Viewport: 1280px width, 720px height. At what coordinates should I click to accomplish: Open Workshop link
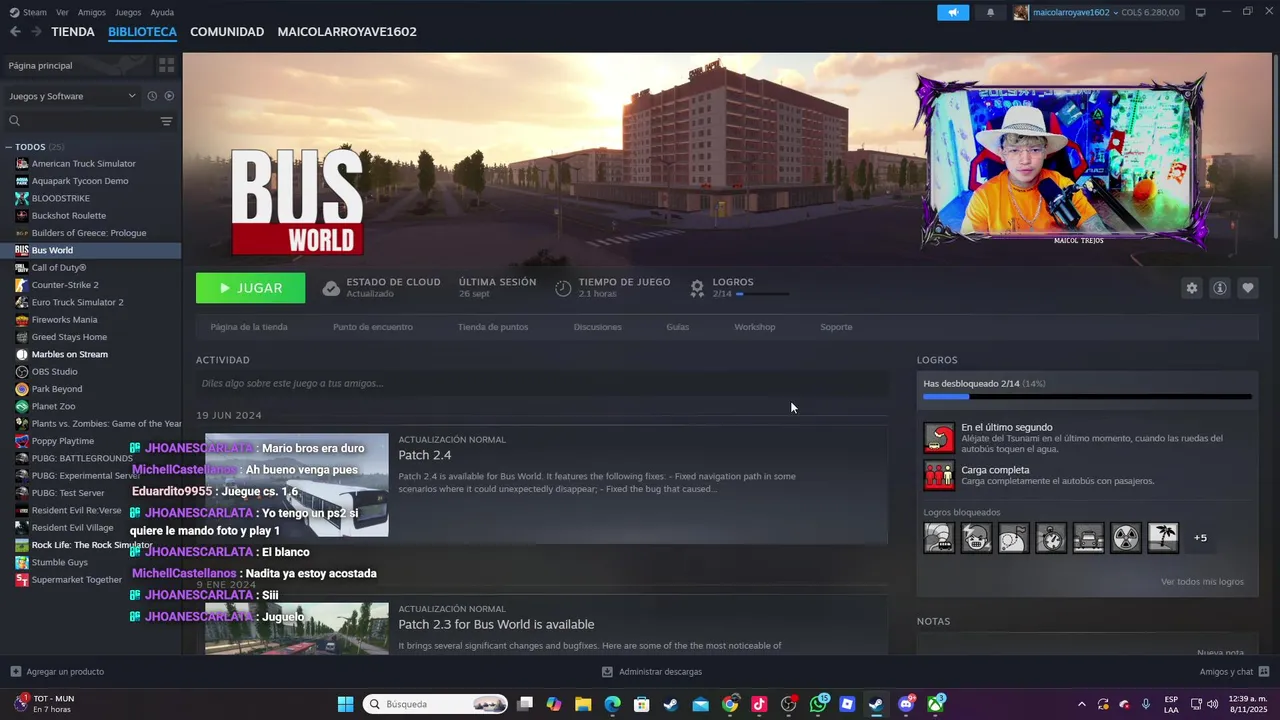tap(755, 327)
